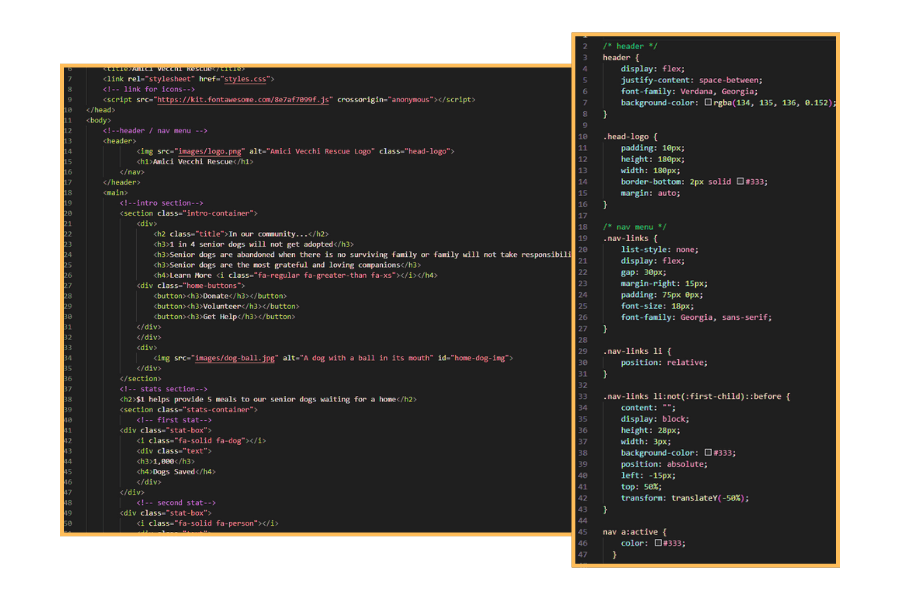Click the #333 swatch beside nav-links background-color

pyautogui.click(x=708, y=453)
